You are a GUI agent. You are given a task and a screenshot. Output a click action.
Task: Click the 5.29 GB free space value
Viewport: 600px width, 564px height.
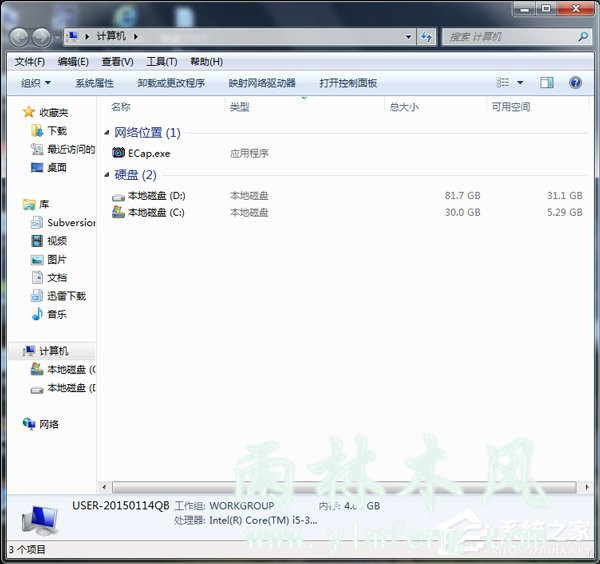pos(564,212)
